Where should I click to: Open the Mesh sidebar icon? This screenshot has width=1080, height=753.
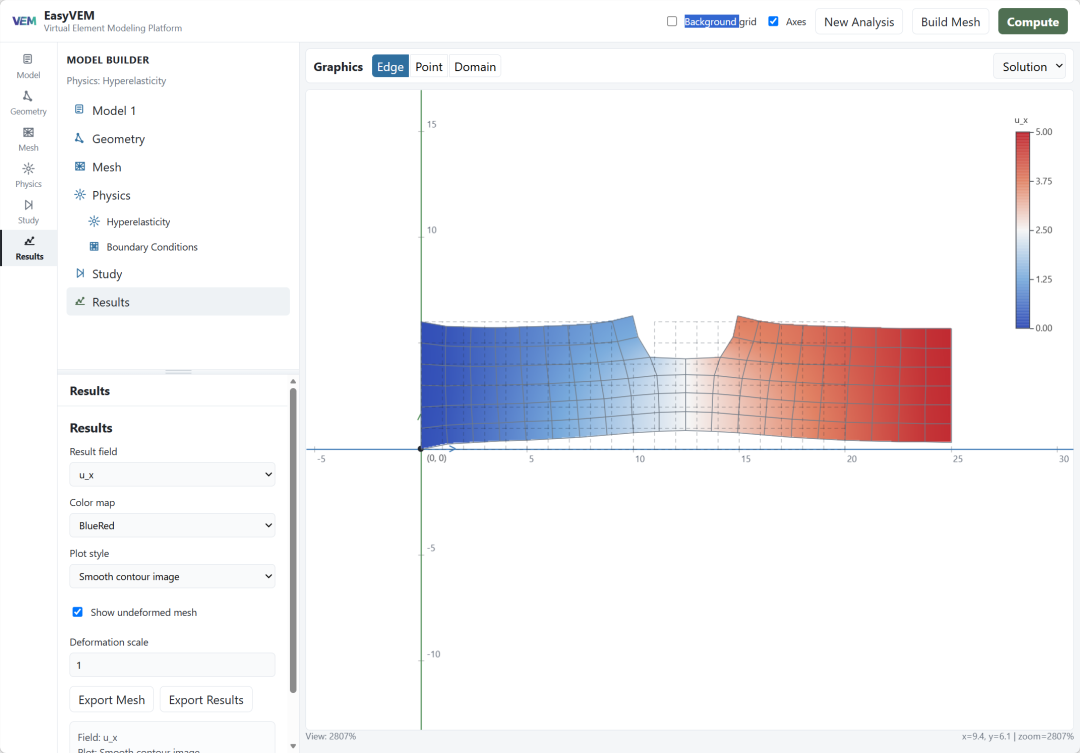28,138
